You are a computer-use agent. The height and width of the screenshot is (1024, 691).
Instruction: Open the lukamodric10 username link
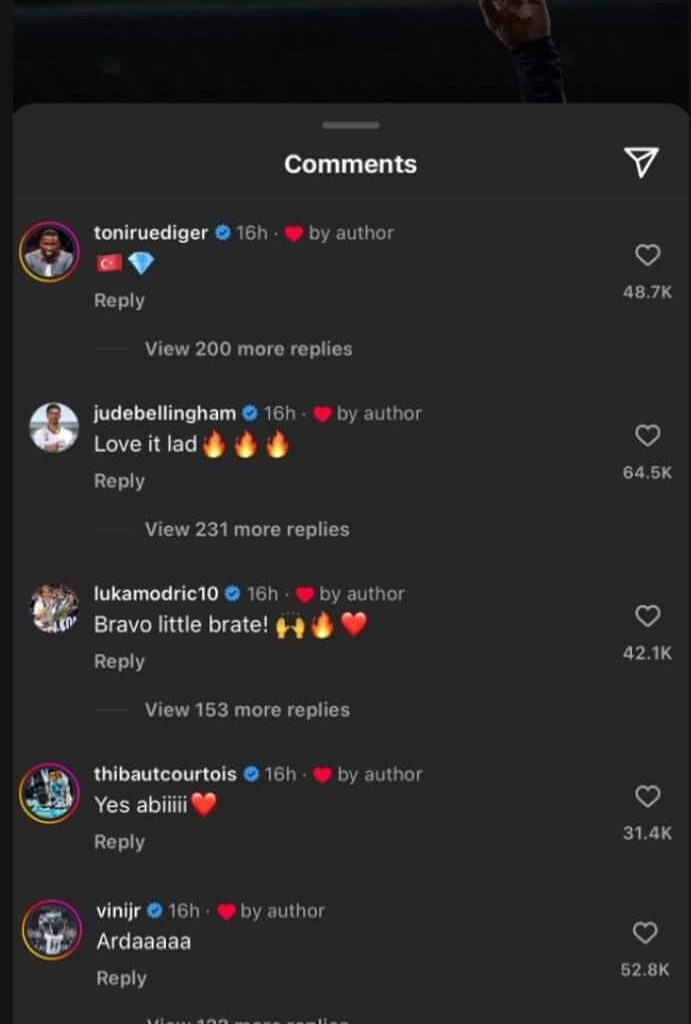coord(156,594)
